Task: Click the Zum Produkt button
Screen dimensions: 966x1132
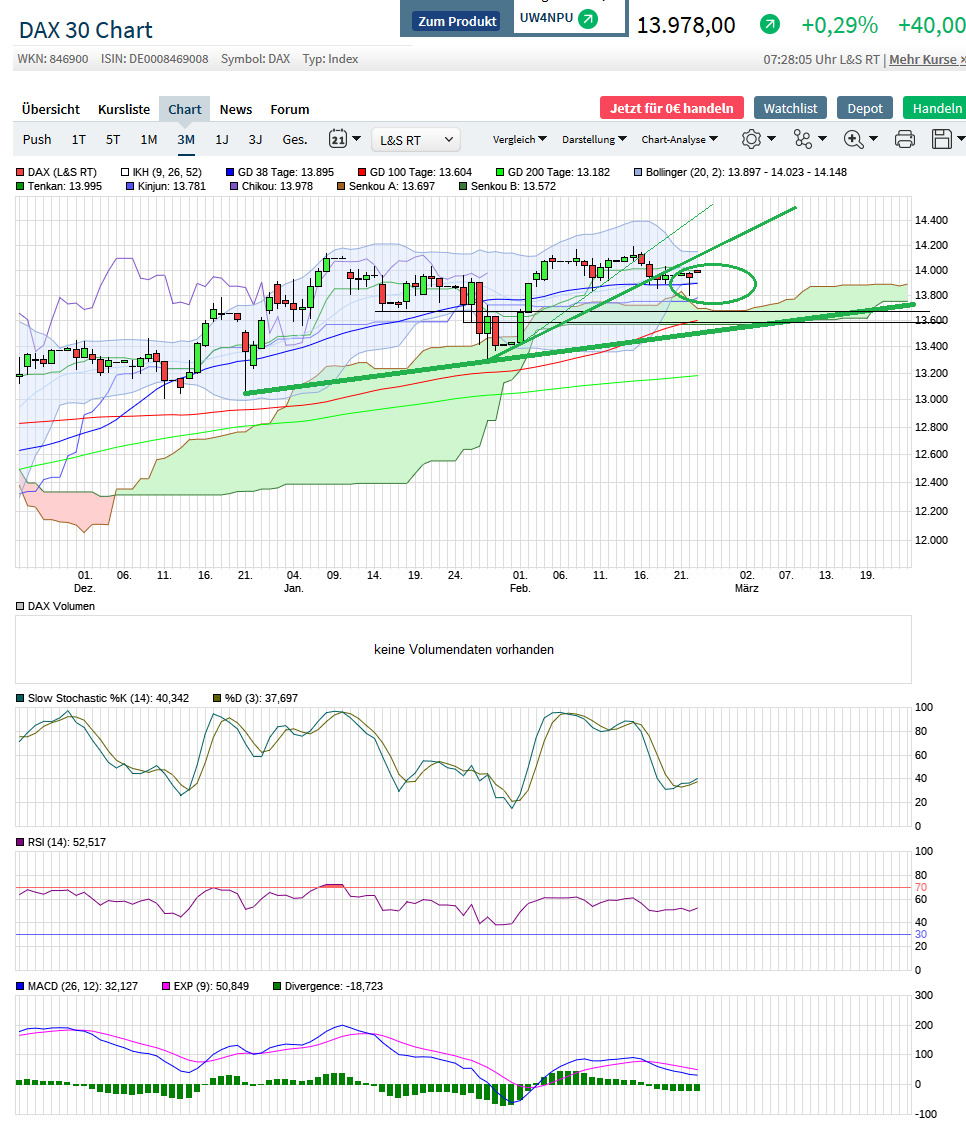Action: (x=457, y=21)
